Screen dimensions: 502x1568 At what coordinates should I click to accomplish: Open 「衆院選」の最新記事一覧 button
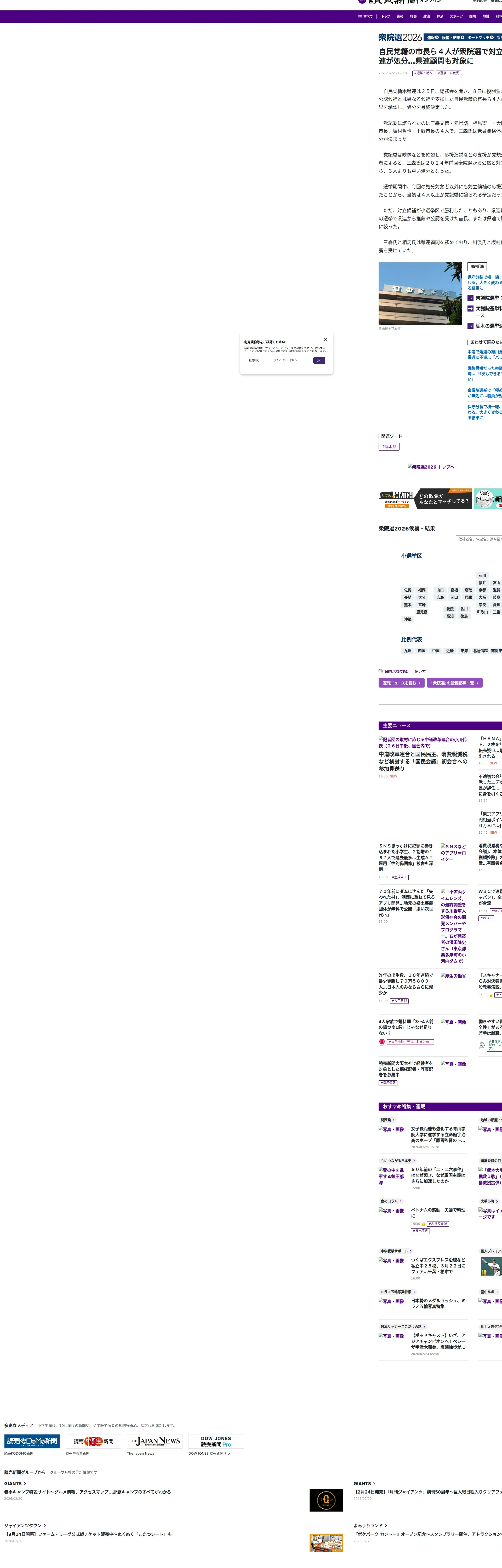tap(454, 683)
